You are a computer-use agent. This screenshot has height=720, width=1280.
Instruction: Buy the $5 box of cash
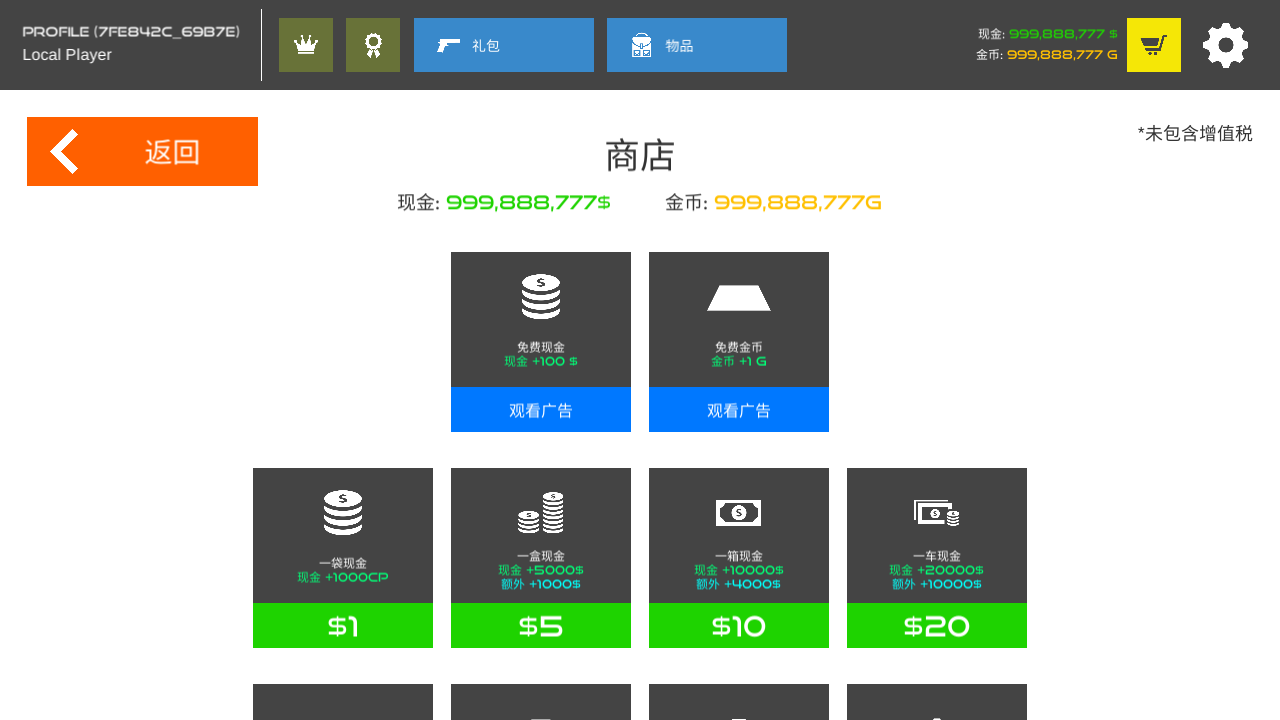pyautogui.click(x=540, y=625)
